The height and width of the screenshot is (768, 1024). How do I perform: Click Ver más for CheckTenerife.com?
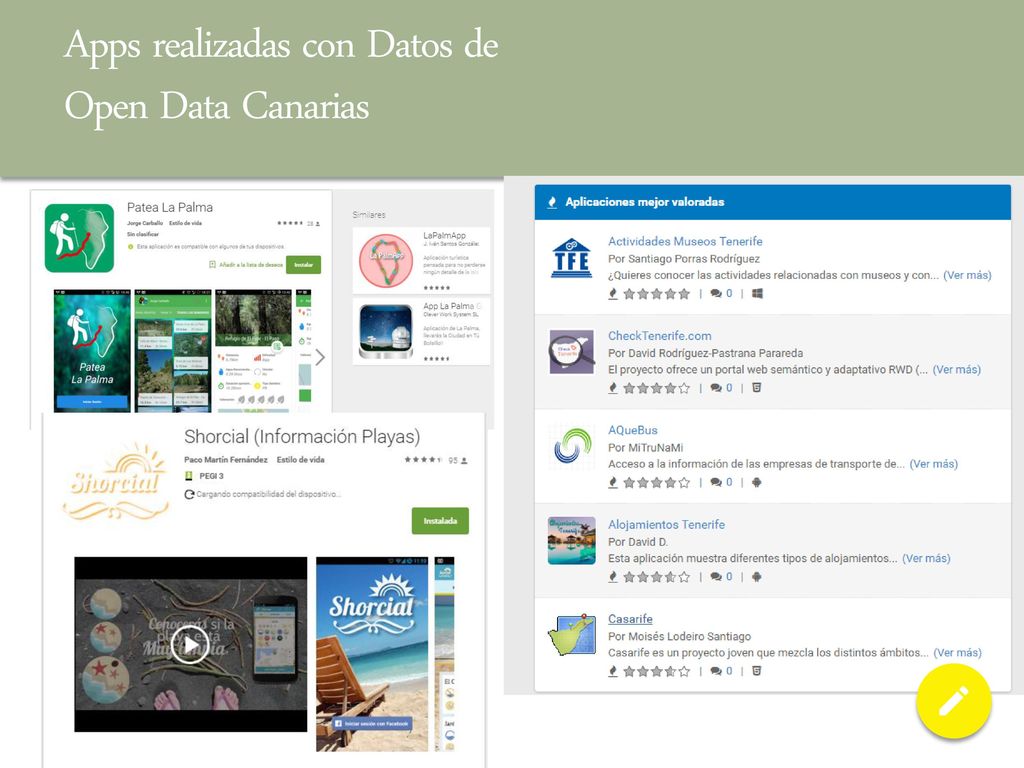[957, 370]
